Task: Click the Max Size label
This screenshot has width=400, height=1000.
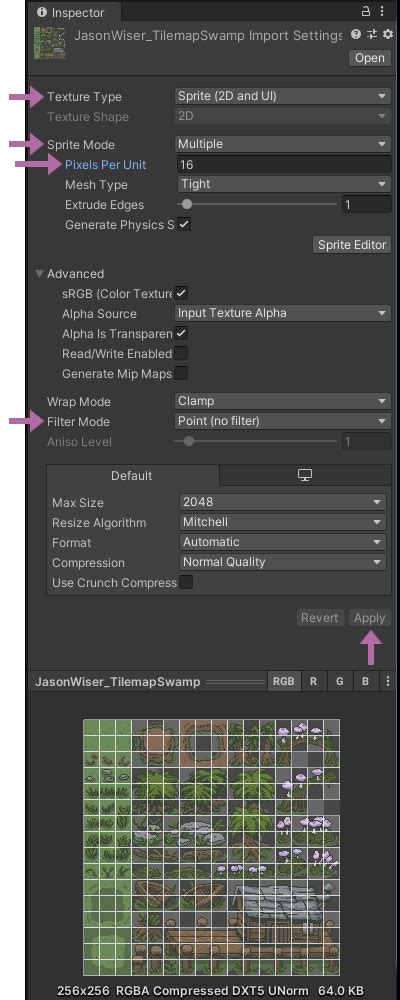Action: pyautogui.click(x=78, y=503)
